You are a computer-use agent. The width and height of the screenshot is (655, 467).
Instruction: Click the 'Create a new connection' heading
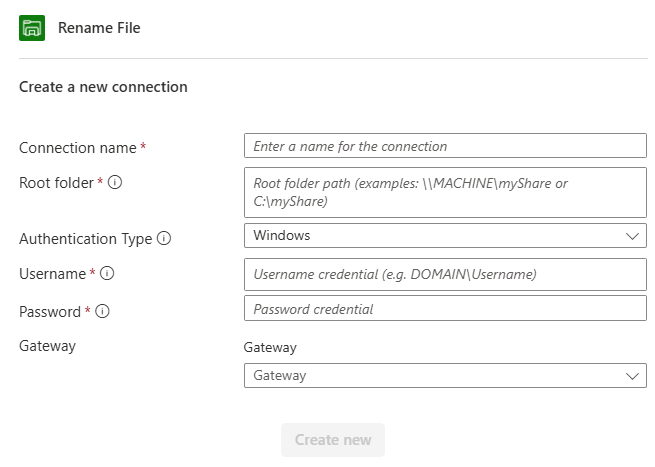(103, 87)
